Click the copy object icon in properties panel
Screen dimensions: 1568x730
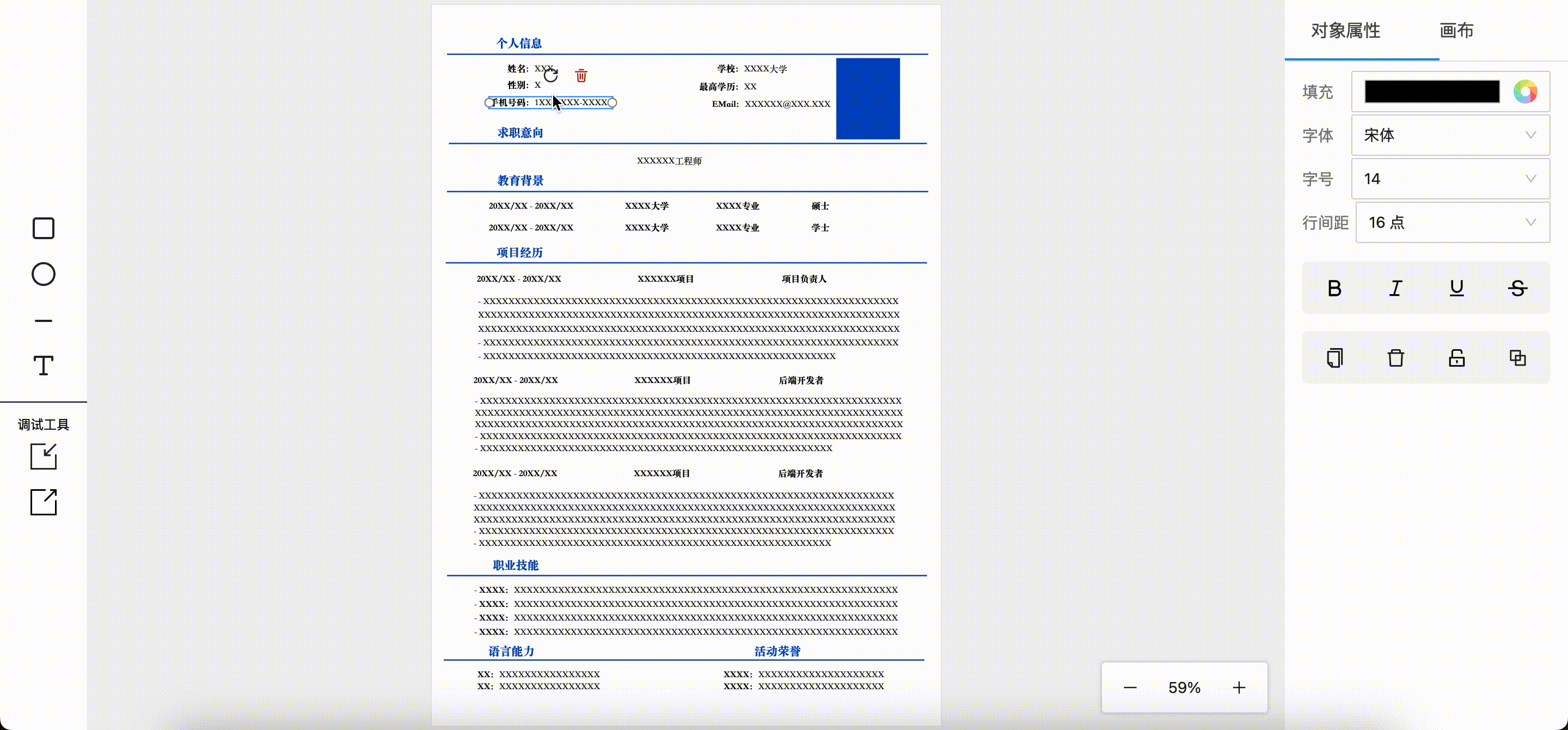pyautogui.click(x=1334, y=357)
